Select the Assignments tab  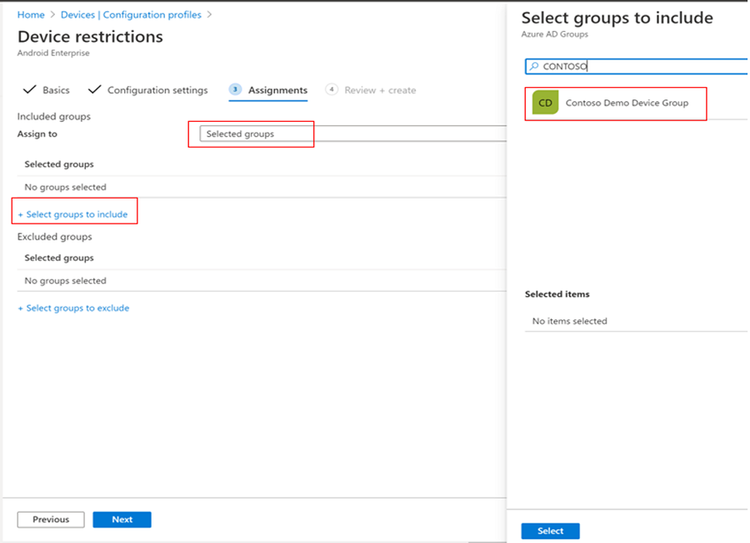click(277, 90)
